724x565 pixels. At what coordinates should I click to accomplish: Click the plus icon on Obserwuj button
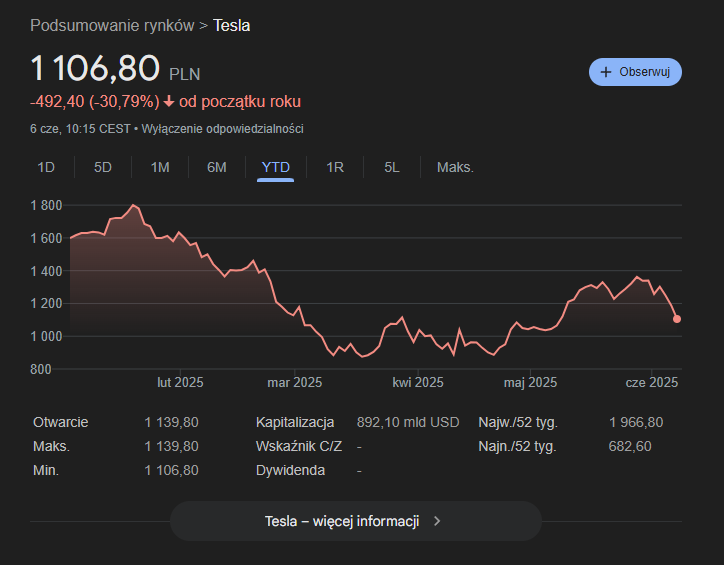coord(606,72)
